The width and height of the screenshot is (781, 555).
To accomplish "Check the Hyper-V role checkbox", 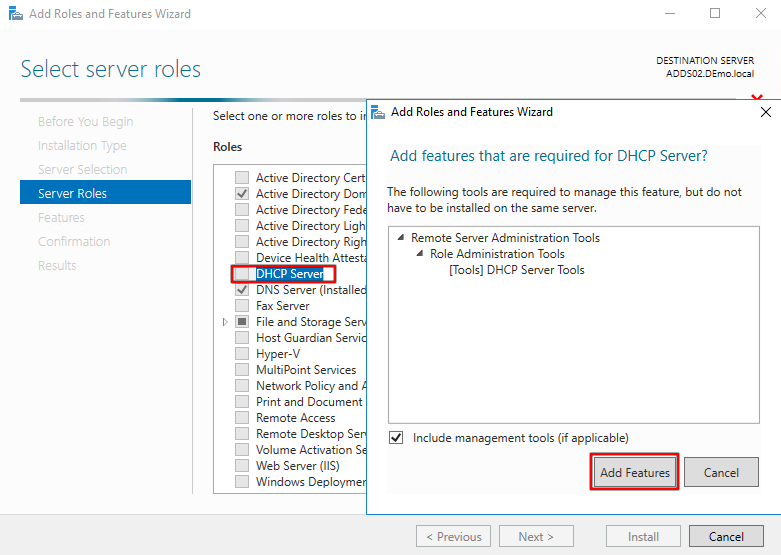I will click(x=242, y=354).
